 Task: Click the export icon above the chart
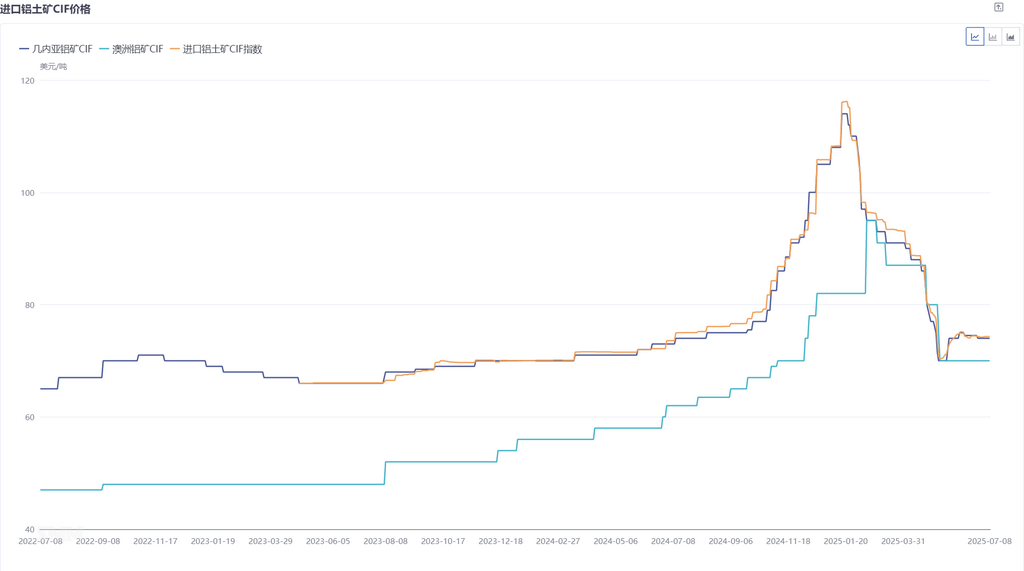point(998,8)
